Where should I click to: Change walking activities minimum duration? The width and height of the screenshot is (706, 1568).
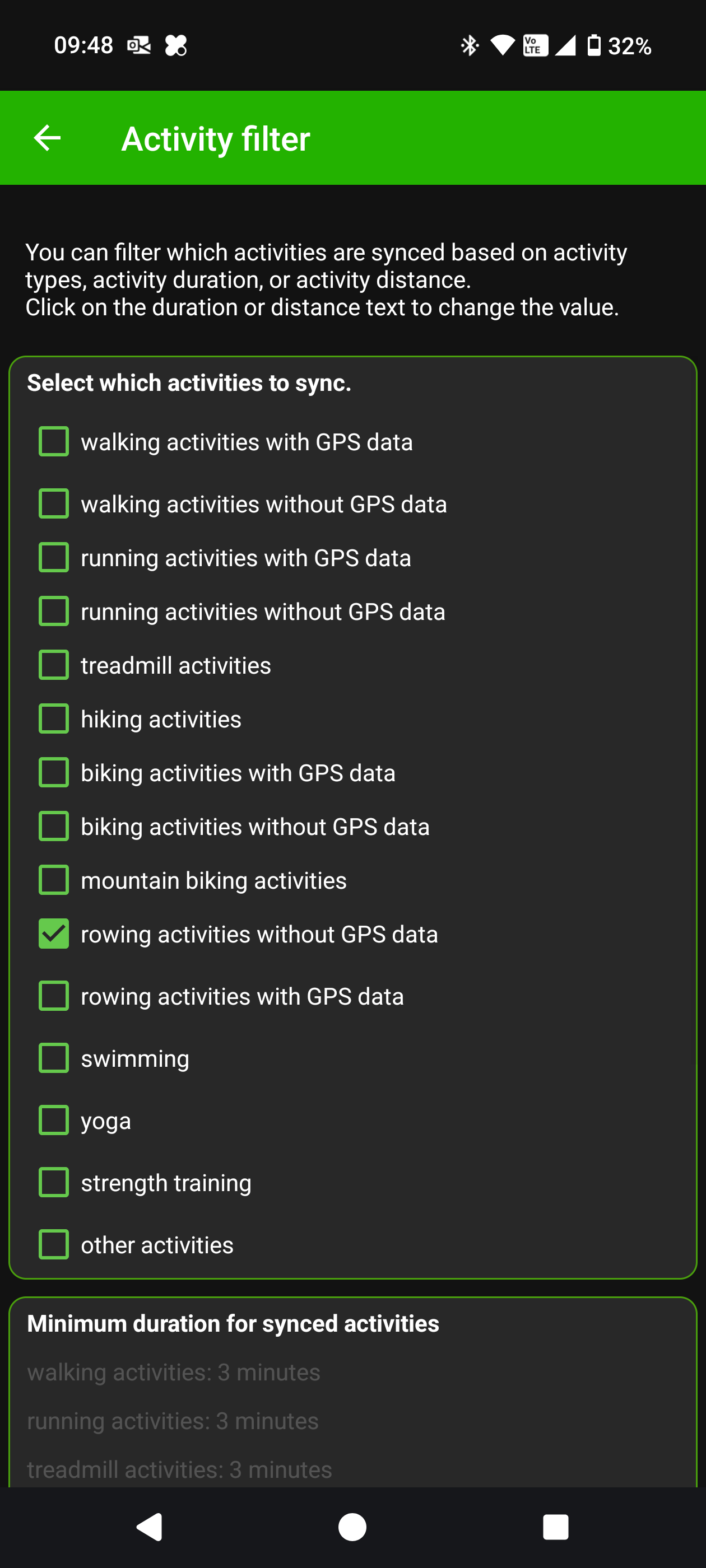tap(174, 1372)
